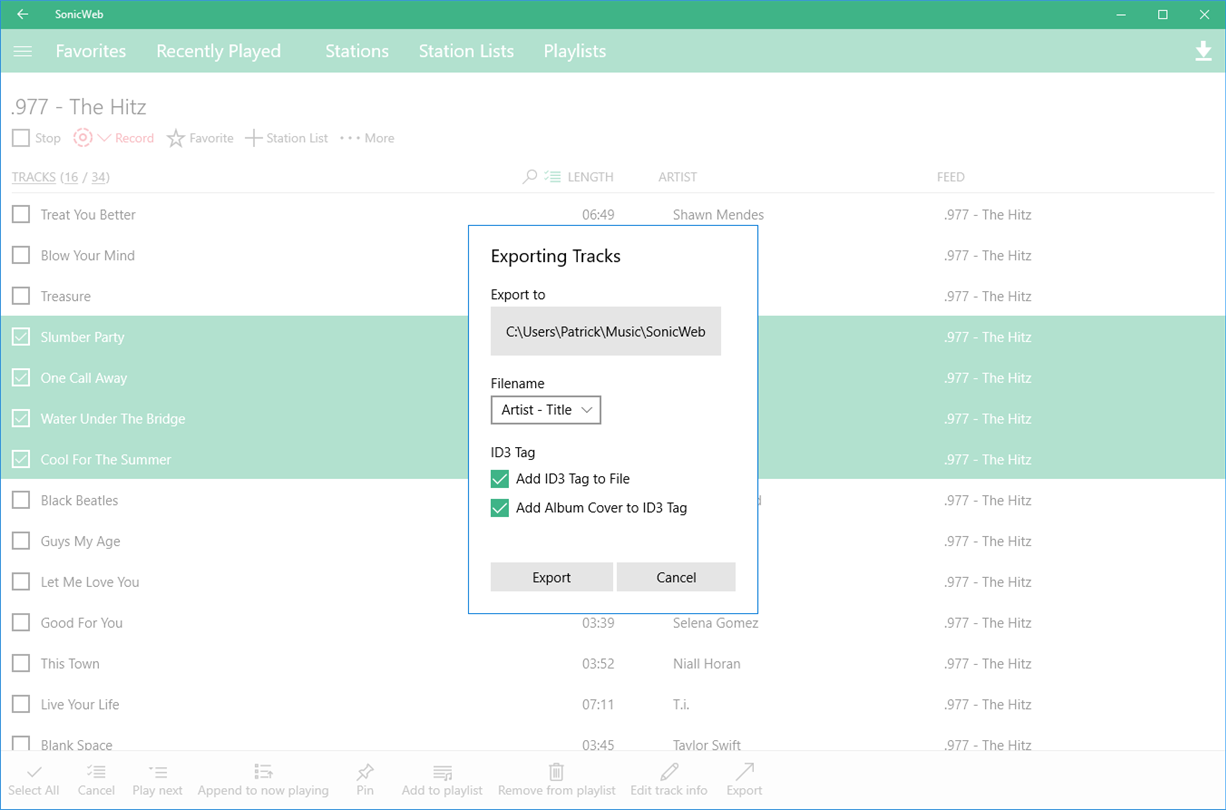Click the 16 selected count link

click(70, 177)
